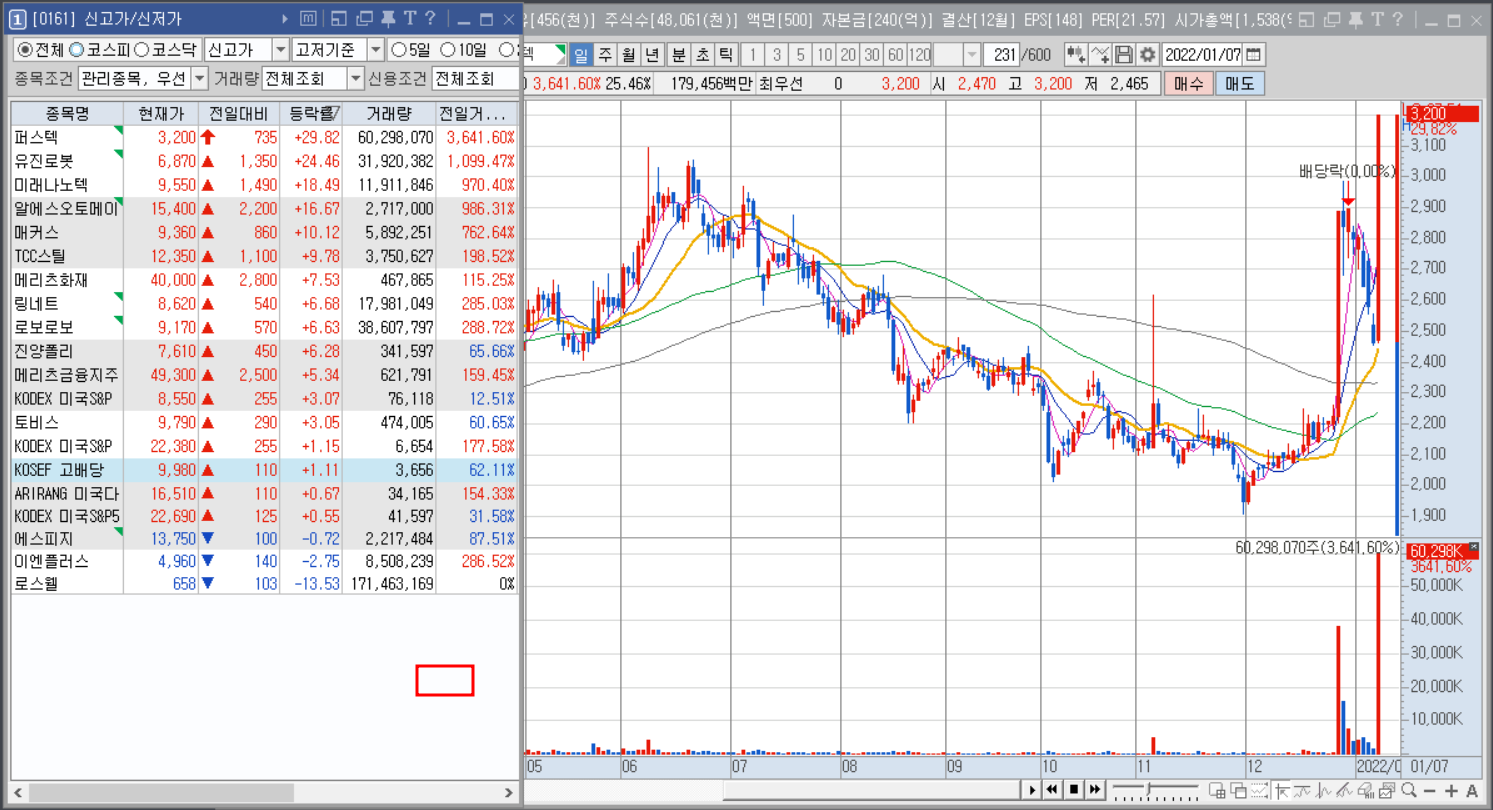Select the 10일 period radio button
This screenshot has height=810, width=1493.
coord(448,49)
